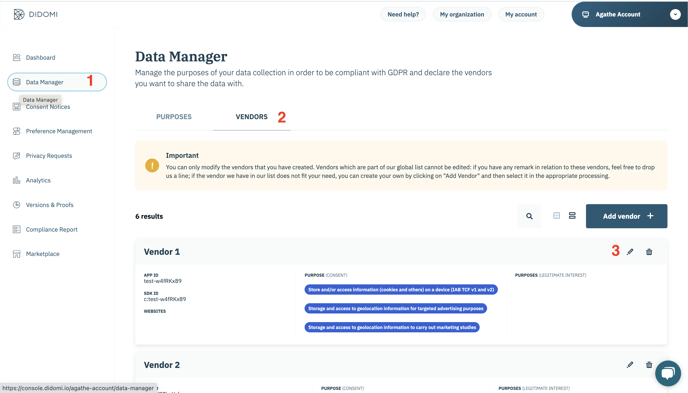688x393 pixels.
Task: Switch to the Vendors tab
Action: click(251, 117)
